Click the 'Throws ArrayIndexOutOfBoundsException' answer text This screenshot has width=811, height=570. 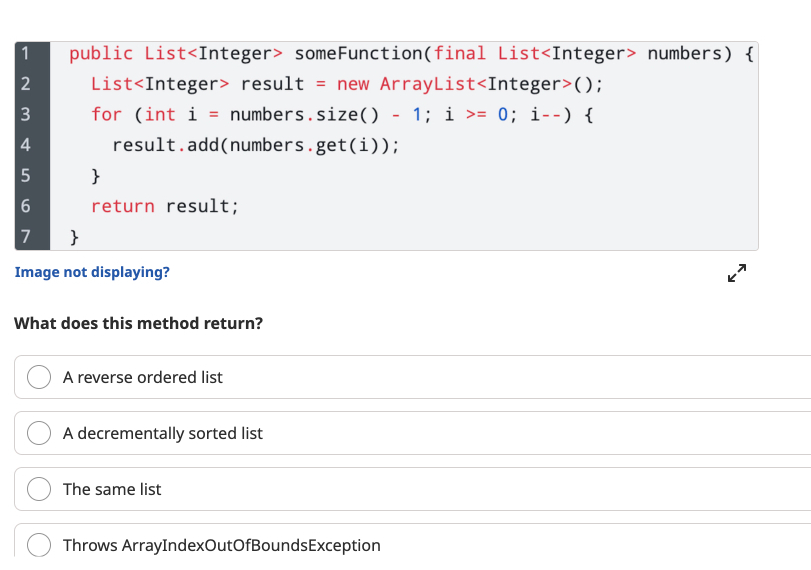[x=222, y=545]
